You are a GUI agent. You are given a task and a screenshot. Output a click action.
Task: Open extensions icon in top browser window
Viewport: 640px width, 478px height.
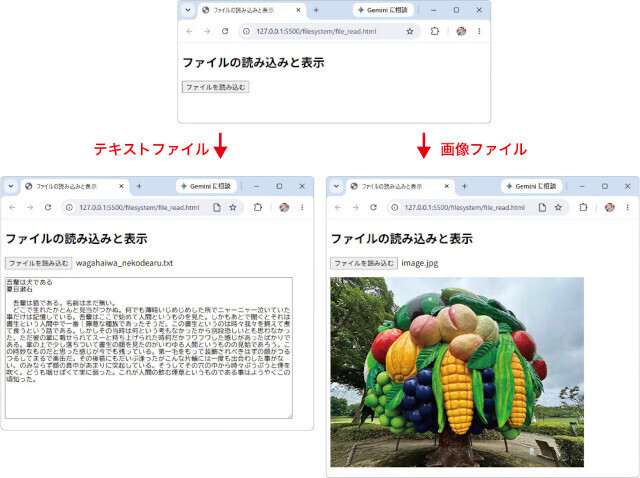pyautogui.click(x=435, y=31)
